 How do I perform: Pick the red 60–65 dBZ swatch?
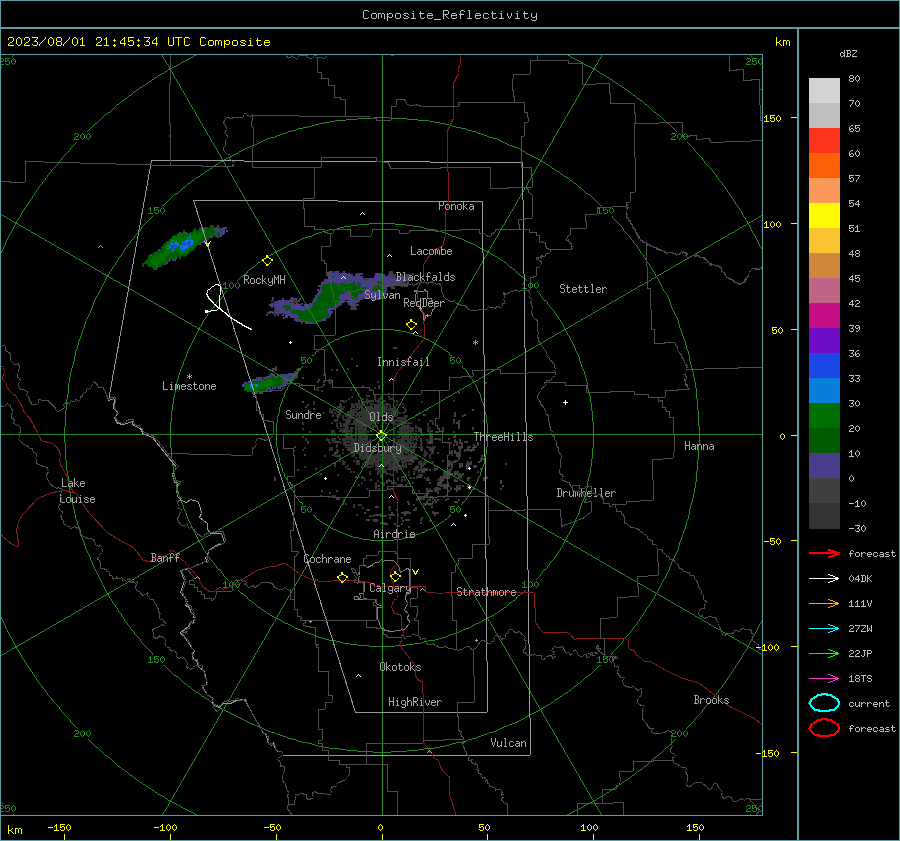pyautogui.click(x=824, y=141)
